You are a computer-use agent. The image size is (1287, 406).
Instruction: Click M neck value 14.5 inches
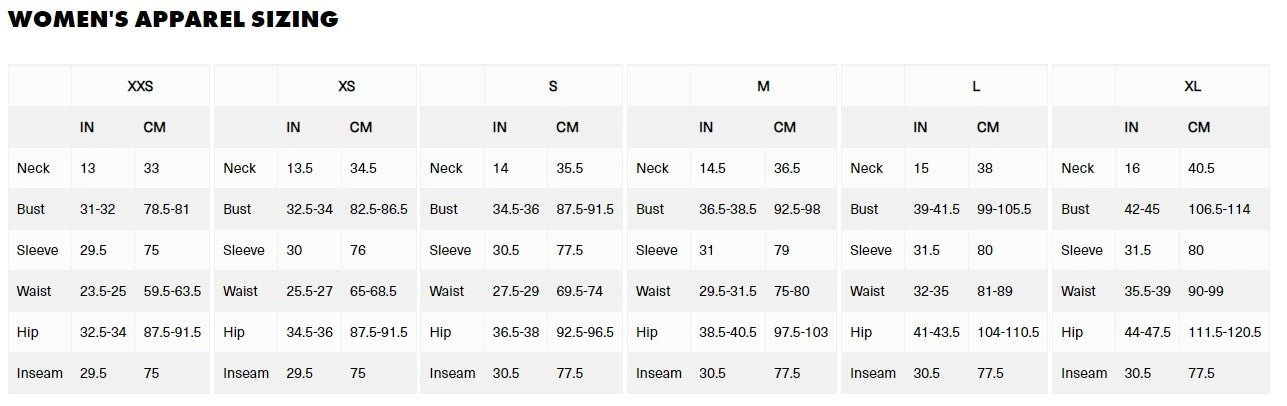[712, 168]
